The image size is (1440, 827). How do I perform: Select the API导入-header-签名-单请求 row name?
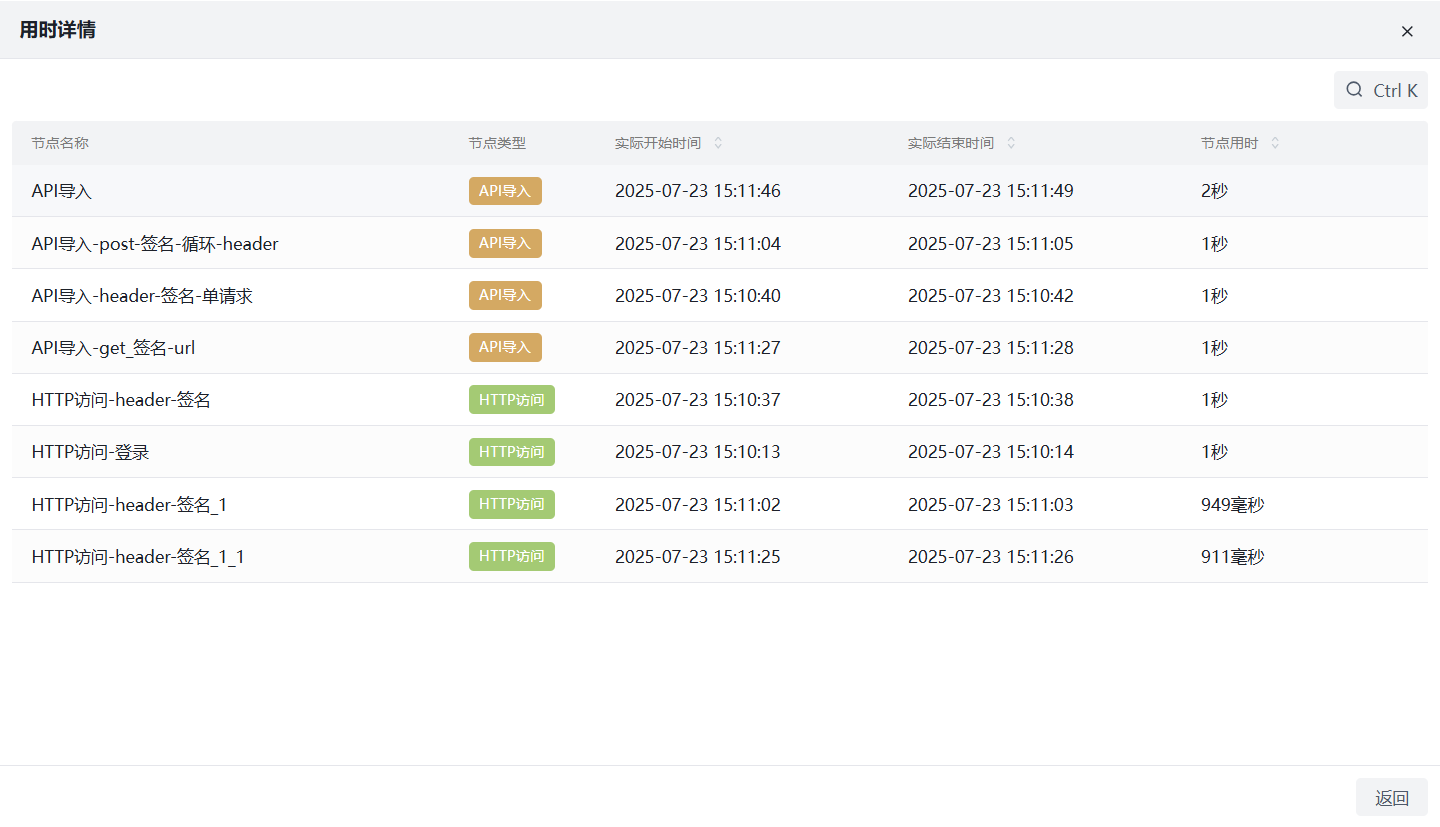click(142, 296)
